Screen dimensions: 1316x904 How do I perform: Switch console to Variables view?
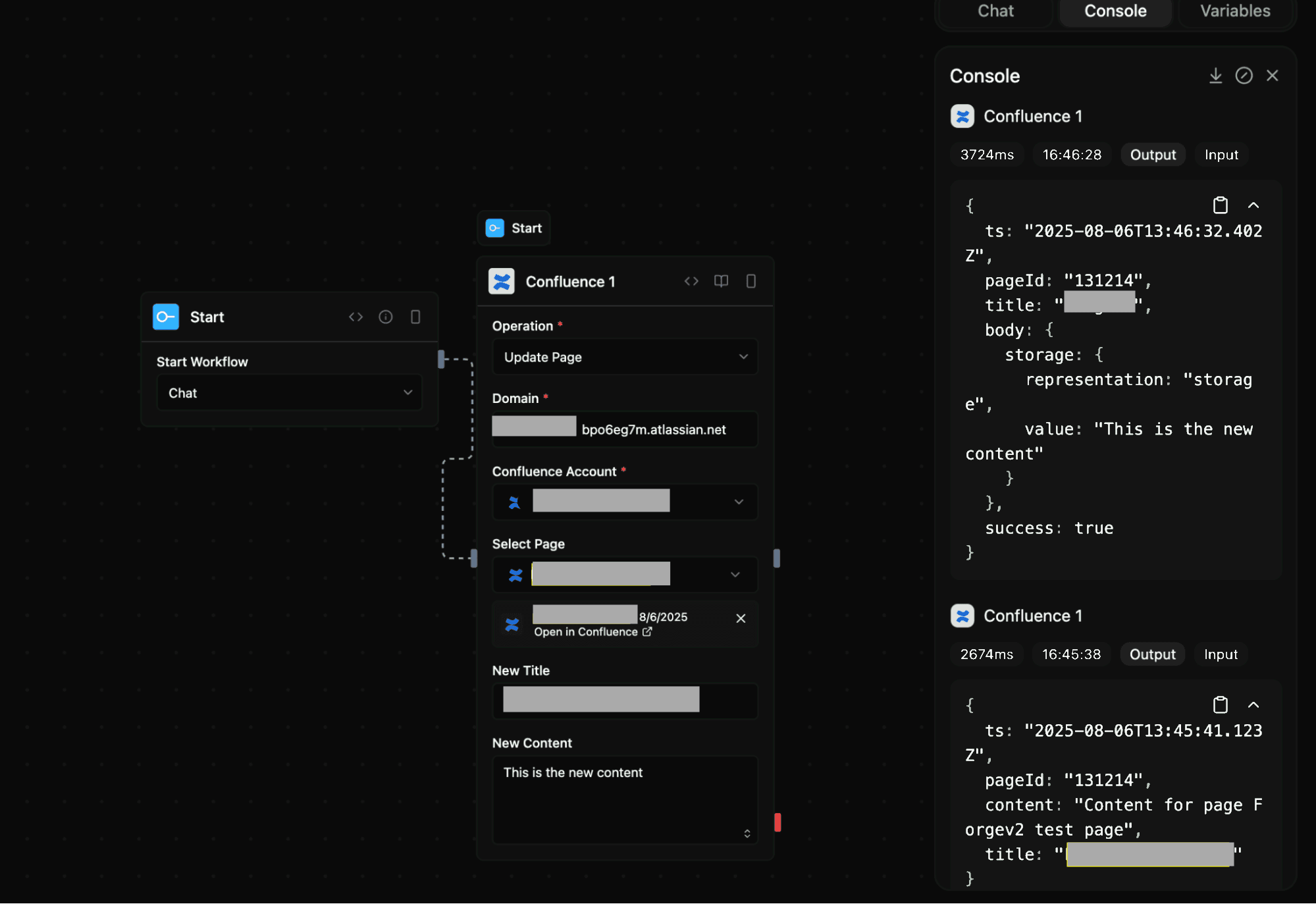(x=1234, y=11)
